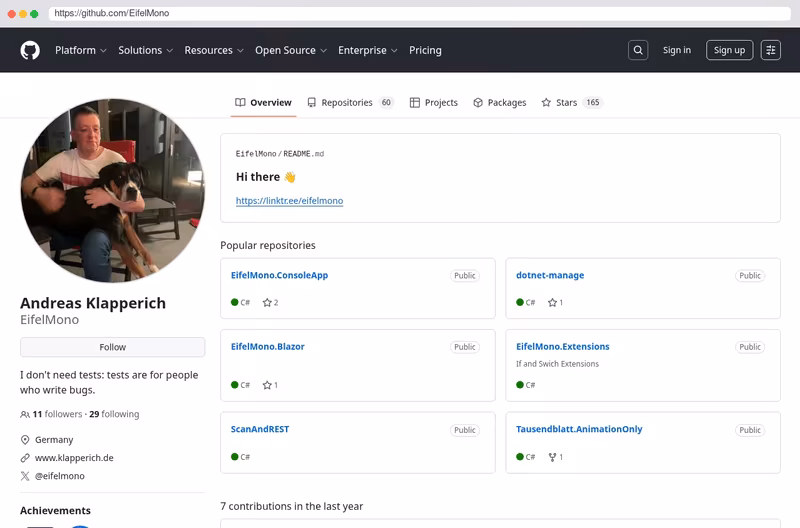Click the EifelMono link in README path
The width and height of the screenshot is (800, 528).
point(256,154)
